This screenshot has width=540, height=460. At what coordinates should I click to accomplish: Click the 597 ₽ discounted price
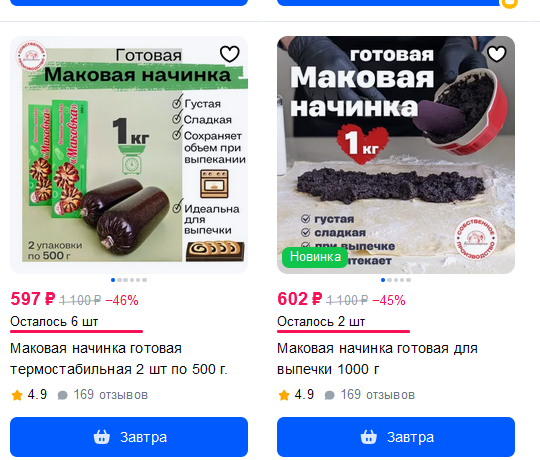[33, 299]
